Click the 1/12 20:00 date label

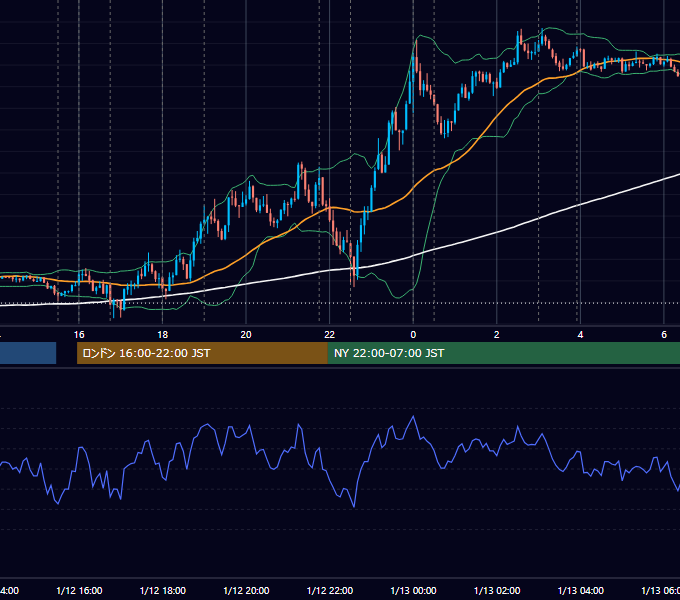point(246,590)
